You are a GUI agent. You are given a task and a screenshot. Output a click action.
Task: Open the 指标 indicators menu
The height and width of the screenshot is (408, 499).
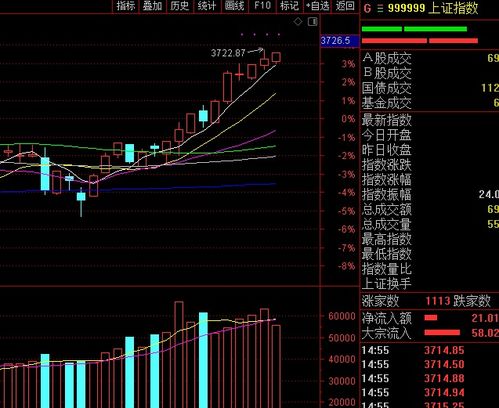126,6
